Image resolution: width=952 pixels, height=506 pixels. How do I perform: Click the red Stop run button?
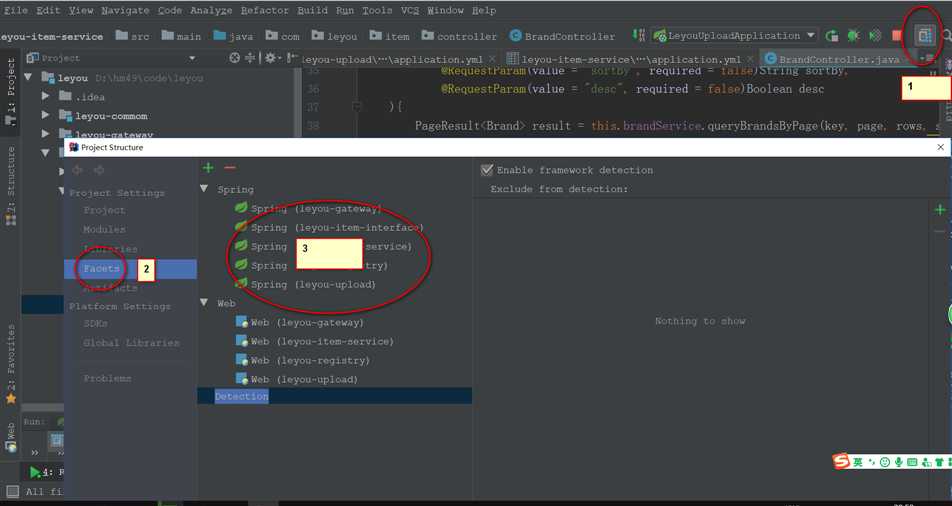click(897, 36)
